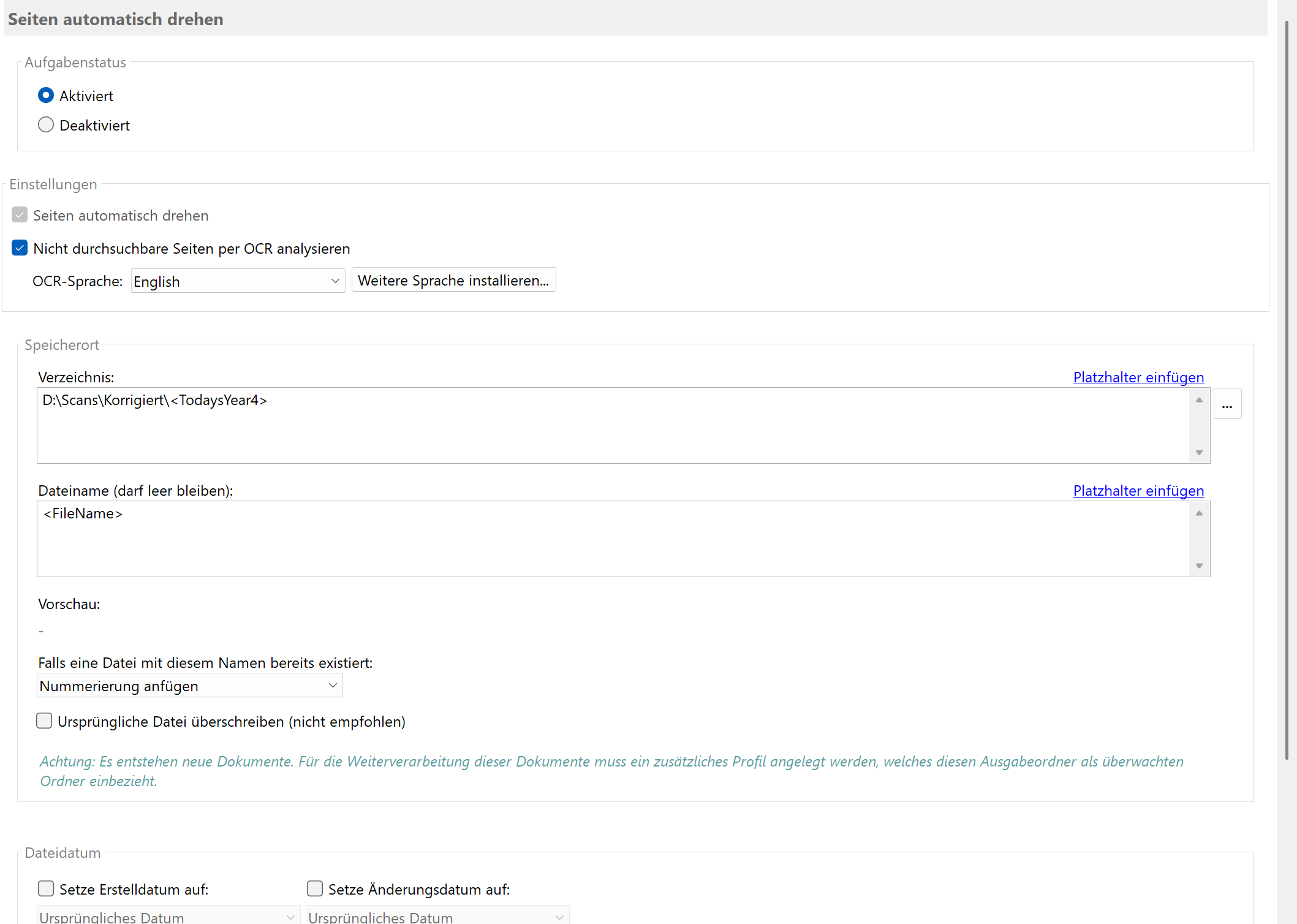Check Setze Änderungsdatum auf
1297x924 pixels.
click(315, 889)
